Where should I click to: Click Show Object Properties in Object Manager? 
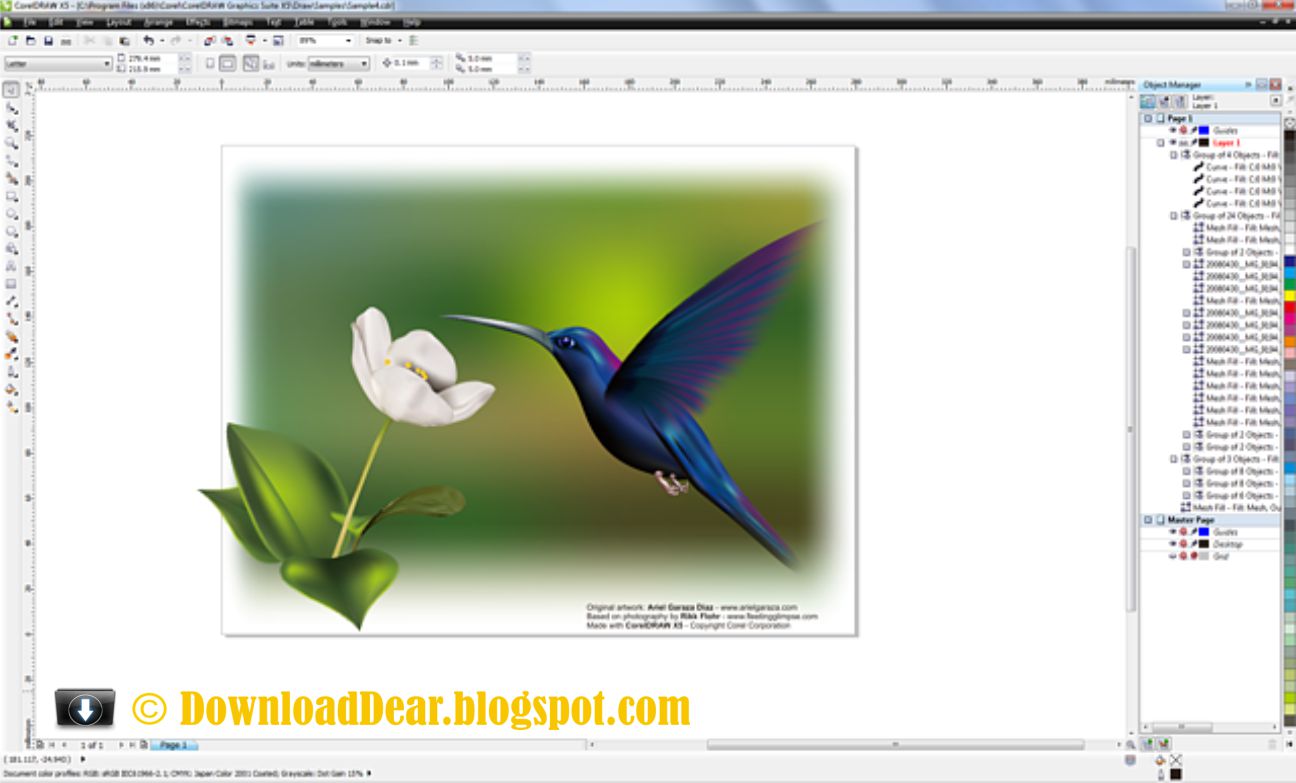tap(1148, 101)
